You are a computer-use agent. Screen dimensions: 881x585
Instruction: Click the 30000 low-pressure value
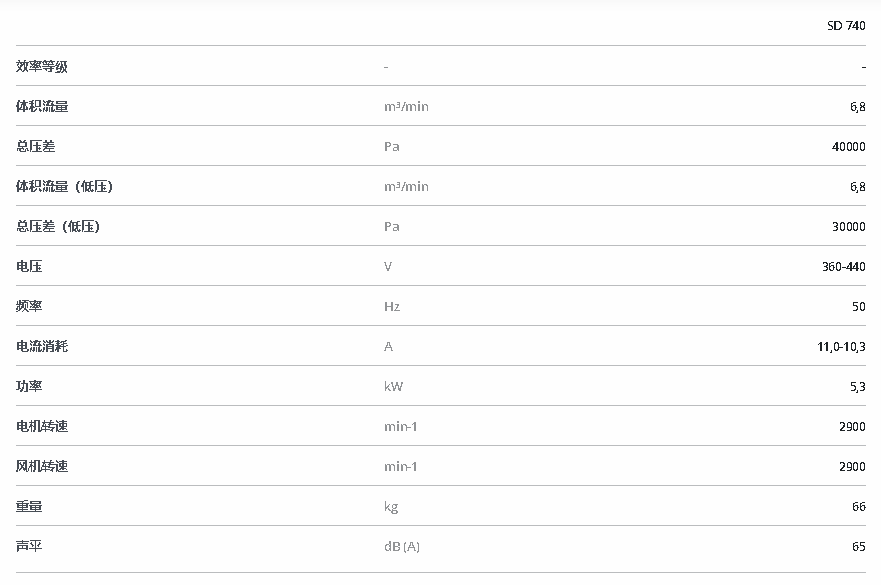pos(848,226)
